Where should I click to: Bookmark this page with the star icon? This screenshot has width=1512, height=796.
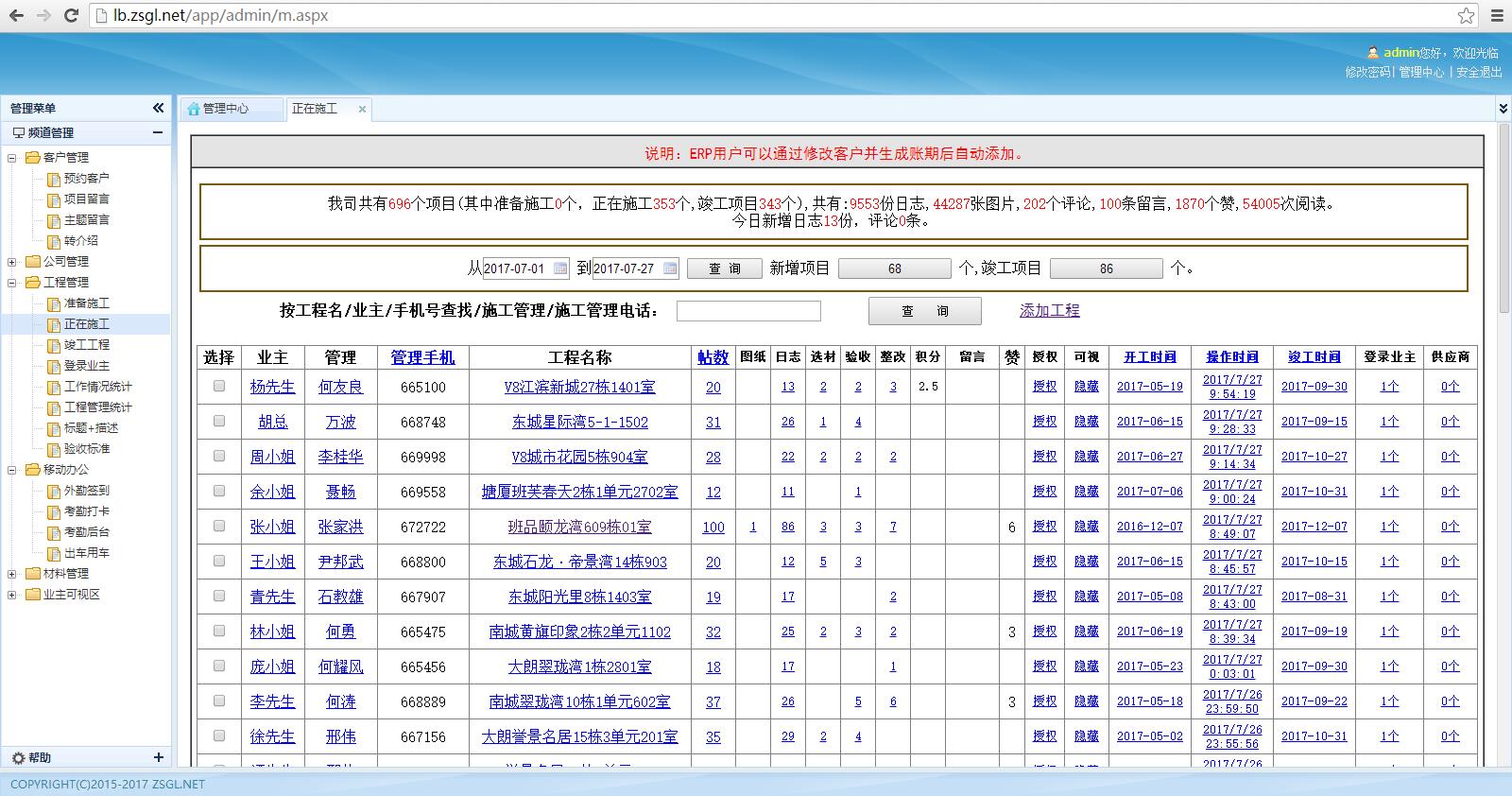coord(1466,16)
